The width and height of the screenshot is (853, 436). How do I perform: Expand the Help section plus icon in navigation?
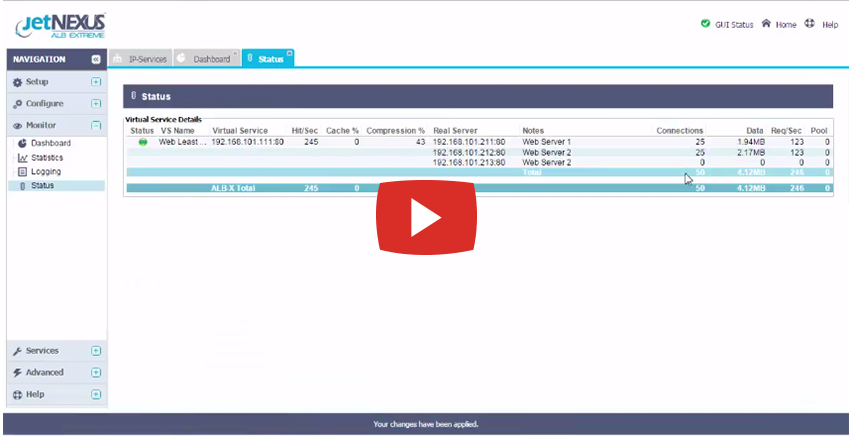point(96,395)
